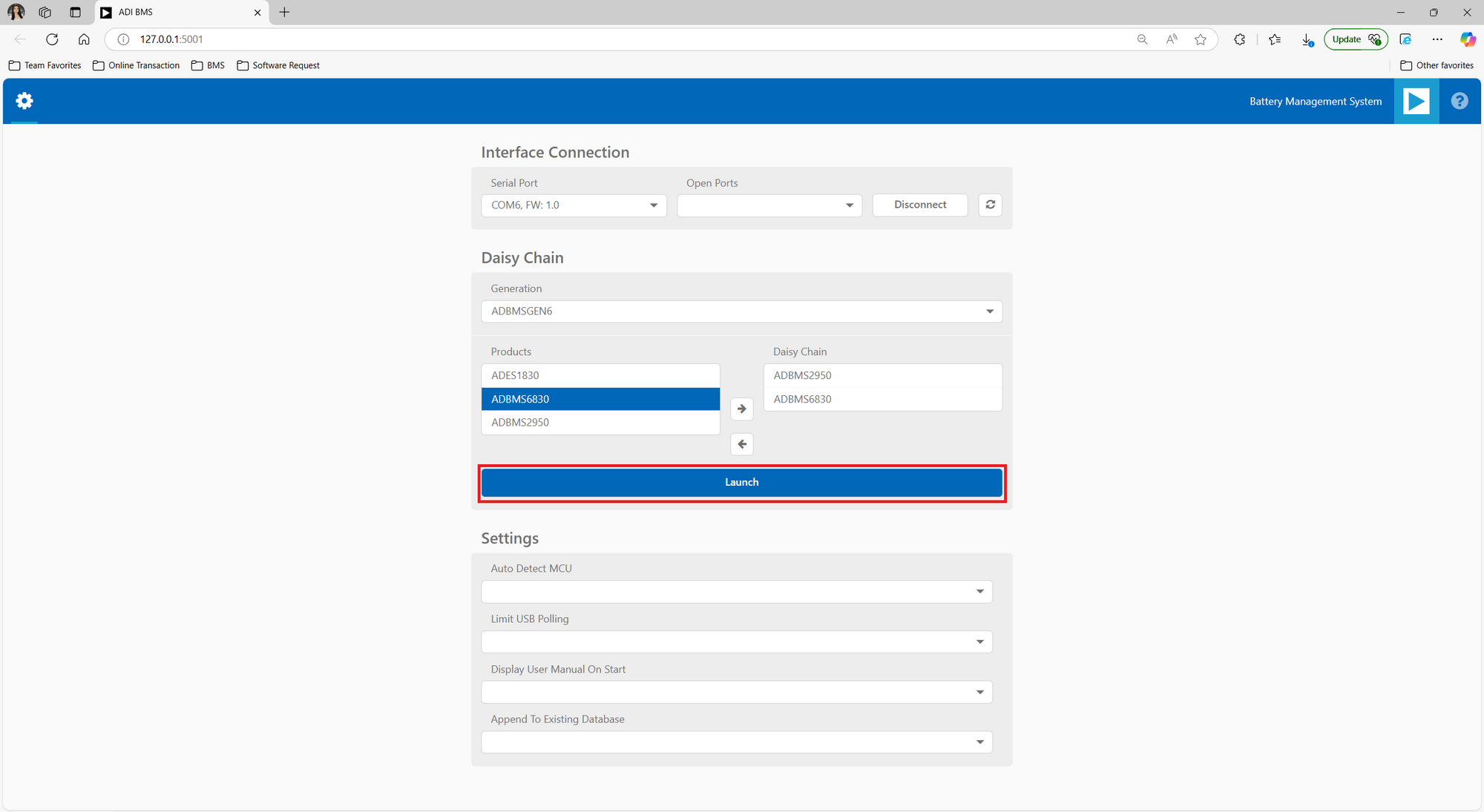Open the workspaces icon
The width and height of the screenshot is (1484, 812).
pos(45,12)
